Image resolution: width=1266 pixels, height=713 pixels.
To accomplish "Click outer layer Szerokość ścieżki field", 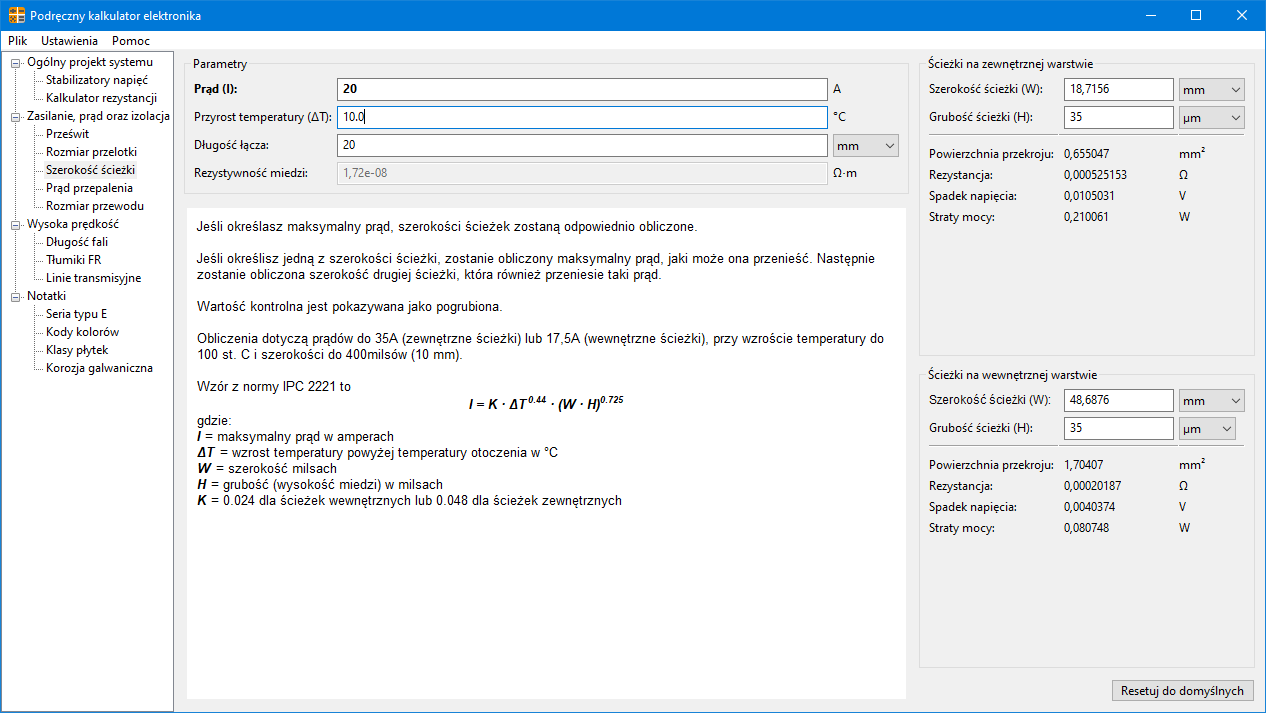I will 1118,89.
